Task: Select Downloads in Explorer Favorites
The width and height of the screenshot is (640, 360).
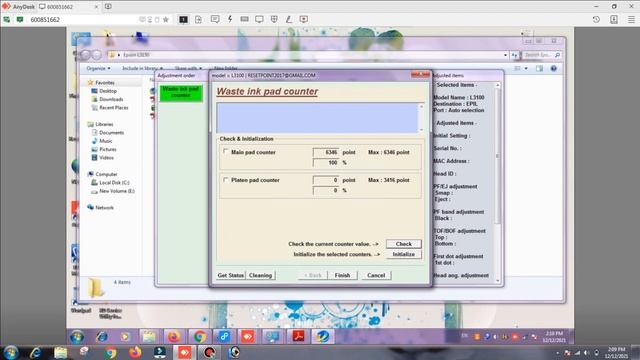Action: click(x=111, y=99)
